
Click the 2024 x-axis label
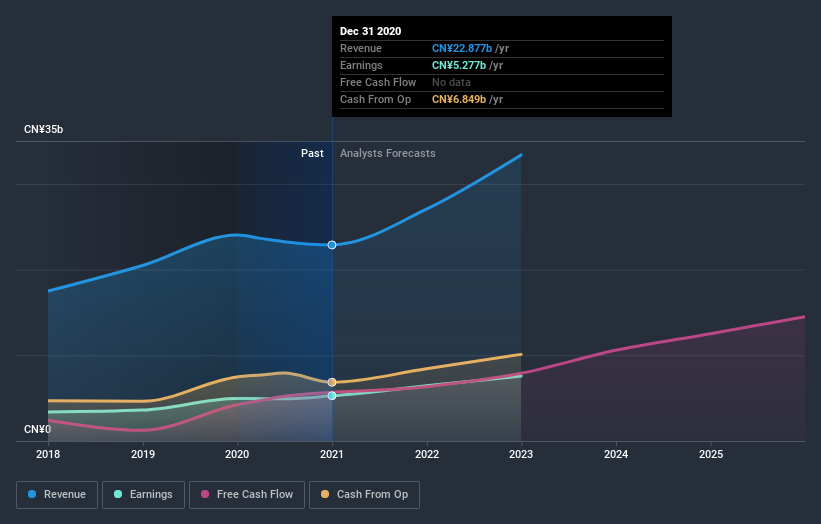click(x=616, y=454)
